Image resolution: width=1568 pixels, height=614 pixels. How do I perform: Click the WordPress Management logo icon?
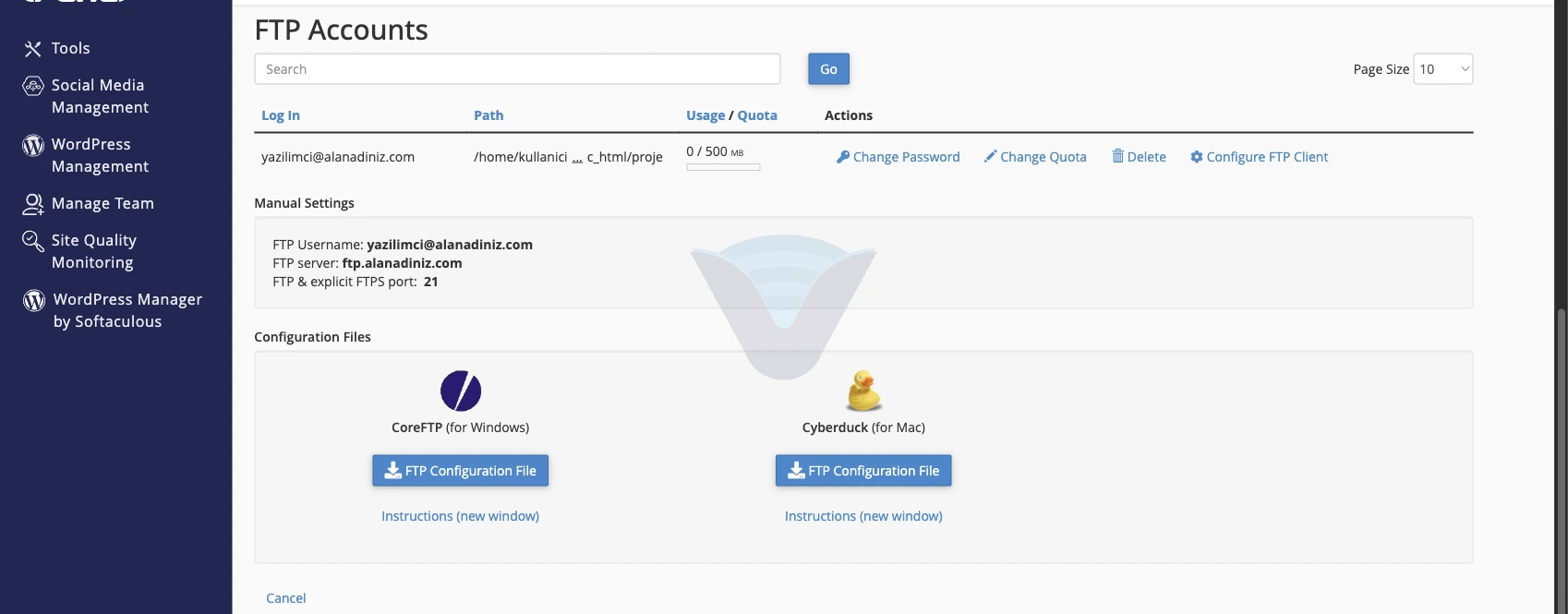[x=33, y=145]
